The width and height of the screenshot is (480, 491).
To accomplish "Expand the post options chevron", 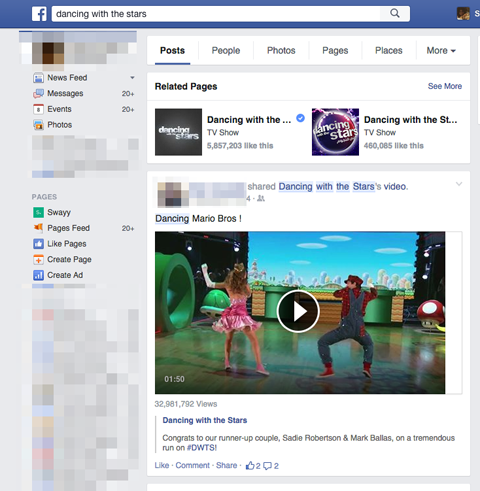I will 459,184.
